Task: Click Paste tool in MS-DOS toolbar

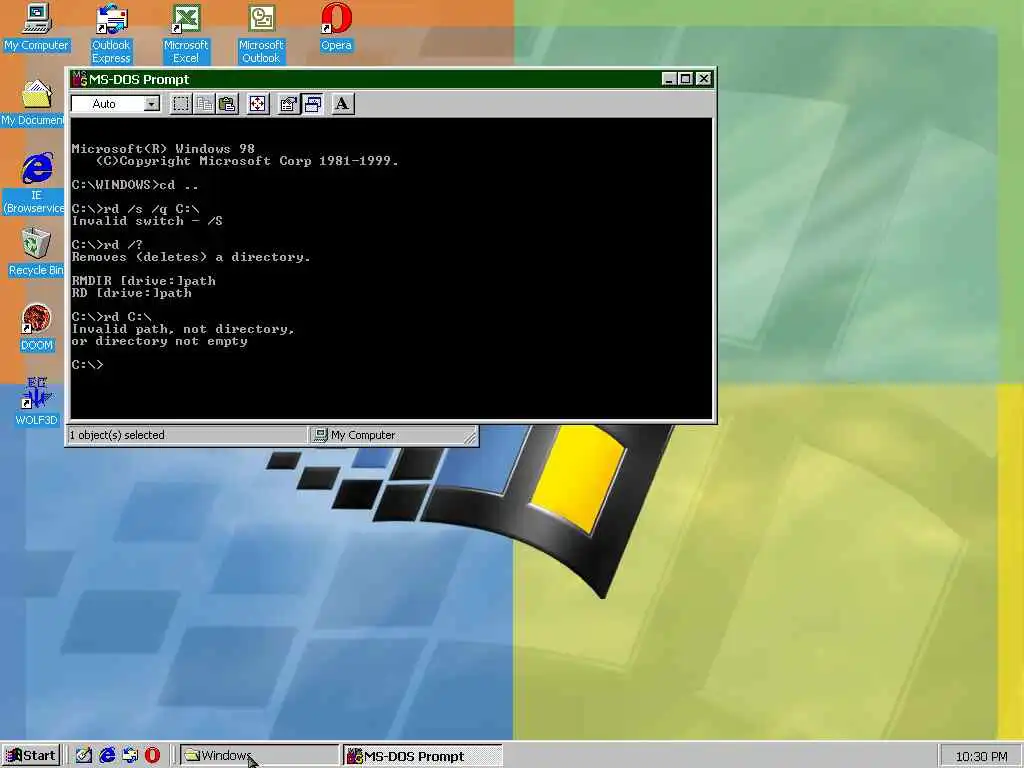Action: (227, 104)
